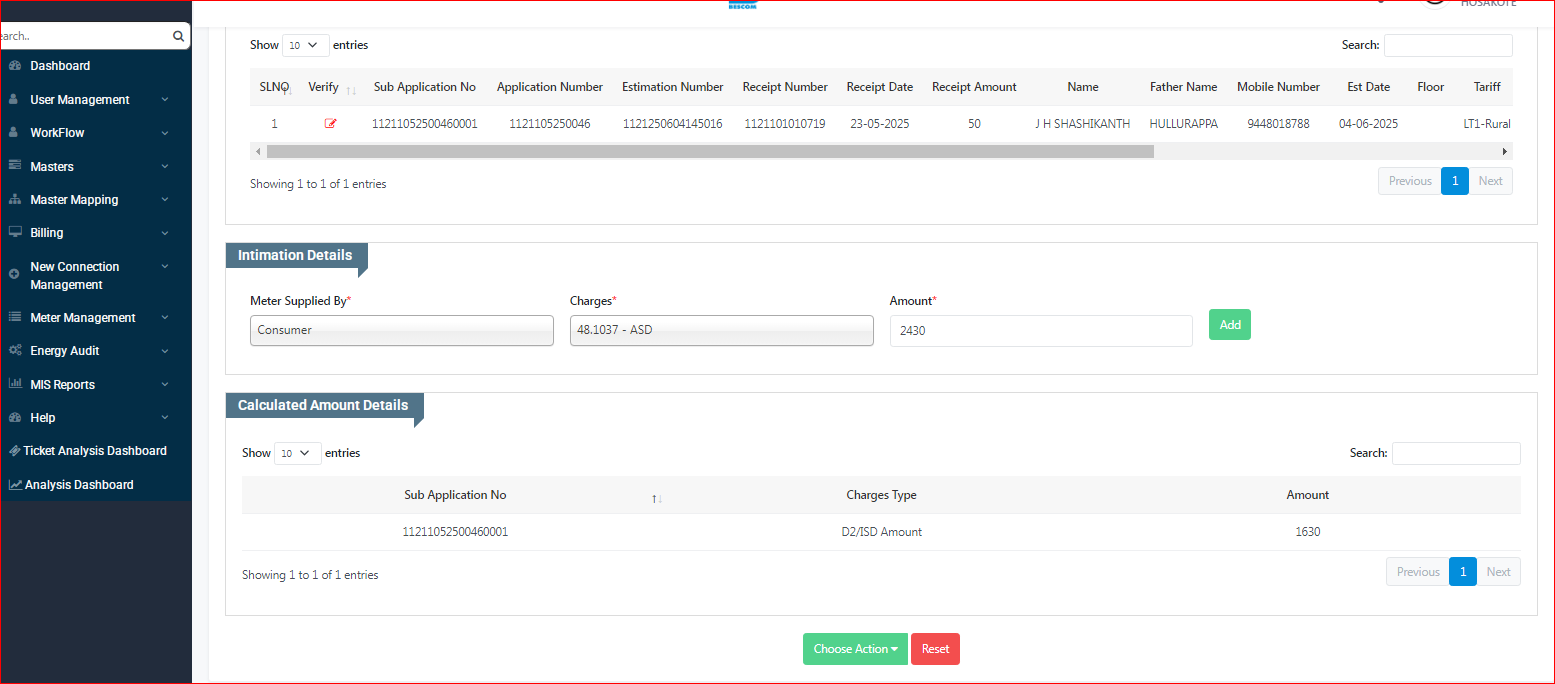Click the New Connection plus-circle icon

pyautogui.click(x=14, y=274)
